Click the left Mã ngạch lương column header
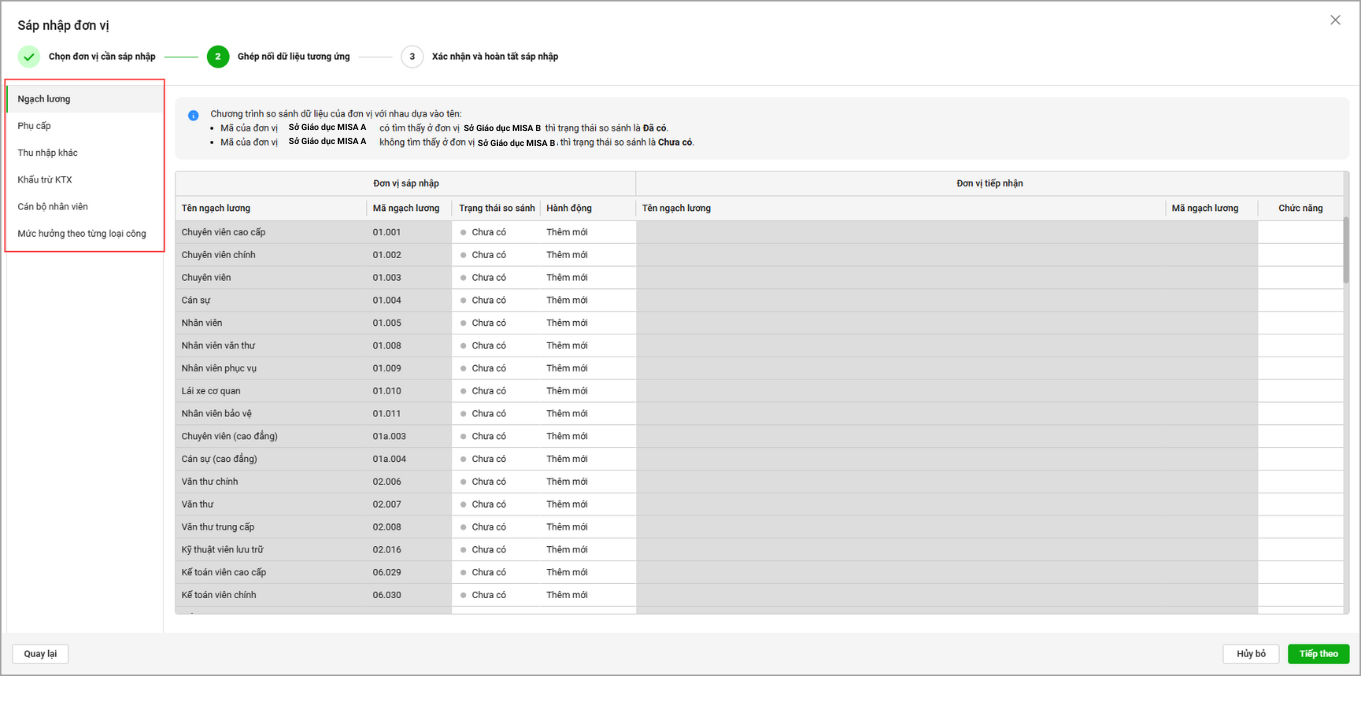This screenshot has height=721, width=1361. (x=409, y=208)
